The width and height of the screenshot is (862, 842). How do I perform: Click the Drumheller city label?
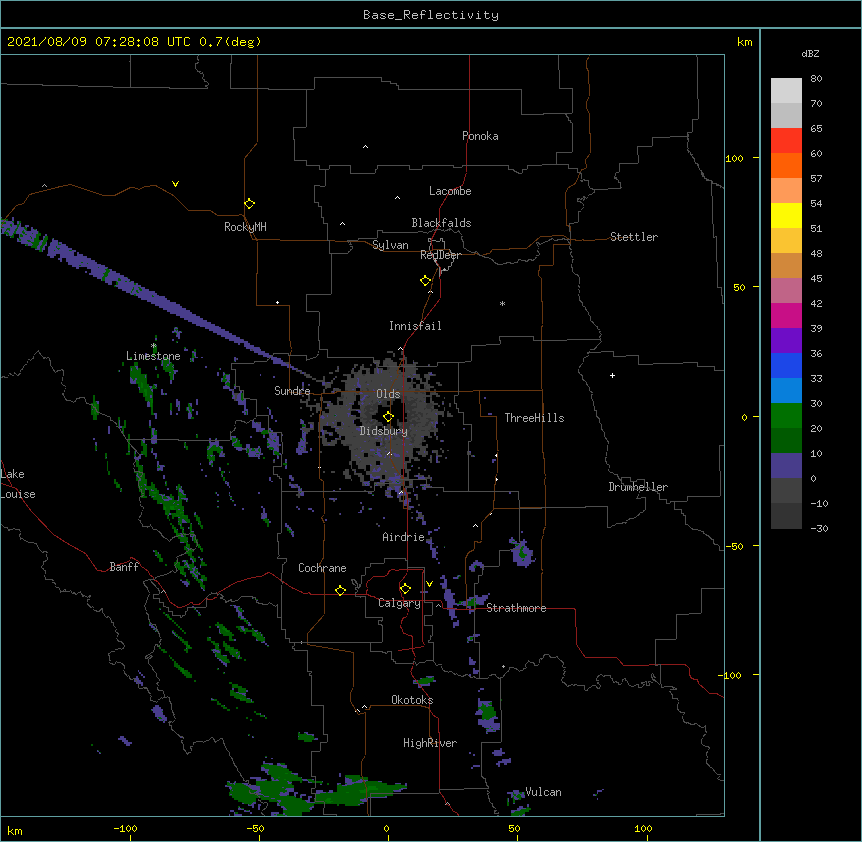[638, 487]
